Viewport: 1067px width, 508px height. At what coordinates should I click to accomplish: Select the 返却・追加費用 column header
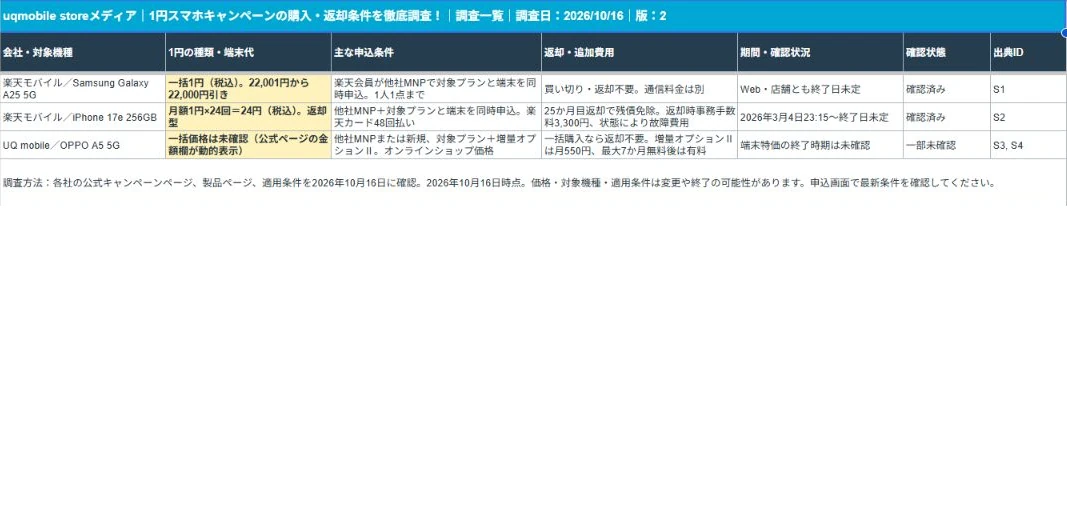(x=640, y=52)
